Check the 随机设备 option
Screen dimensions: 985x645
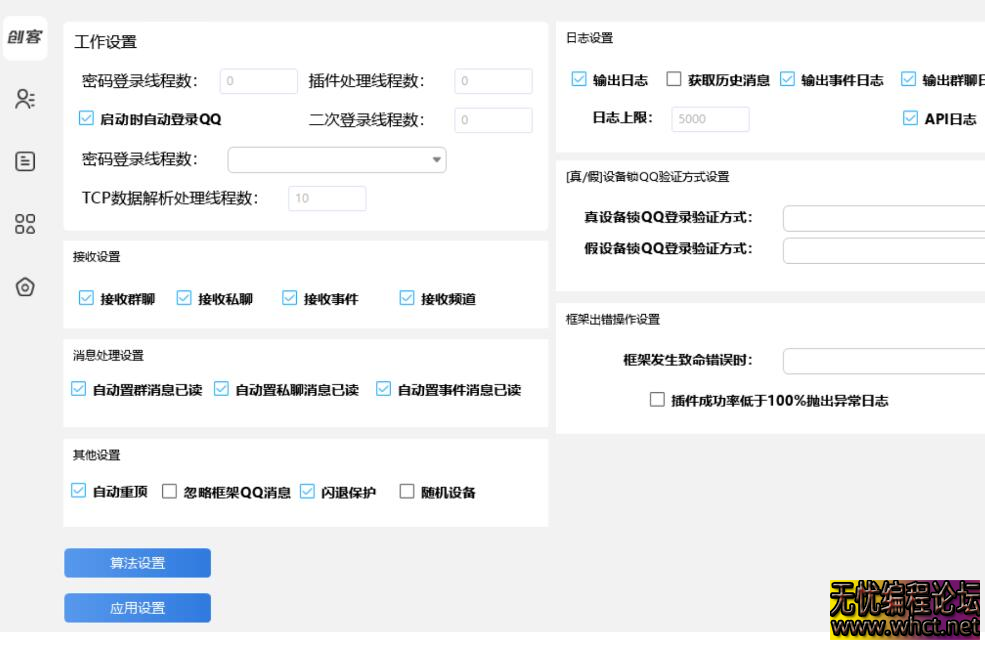tap(405, 491)
